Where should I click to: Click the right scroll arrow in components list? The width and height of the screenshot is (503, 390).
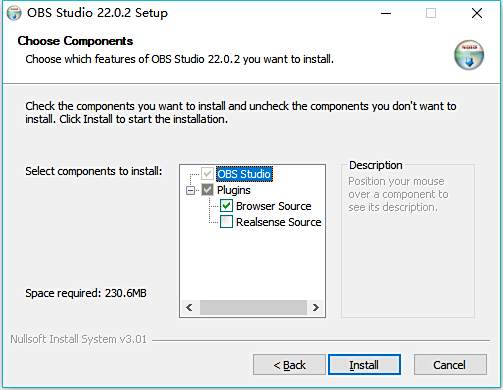click(x=316, y=307)
